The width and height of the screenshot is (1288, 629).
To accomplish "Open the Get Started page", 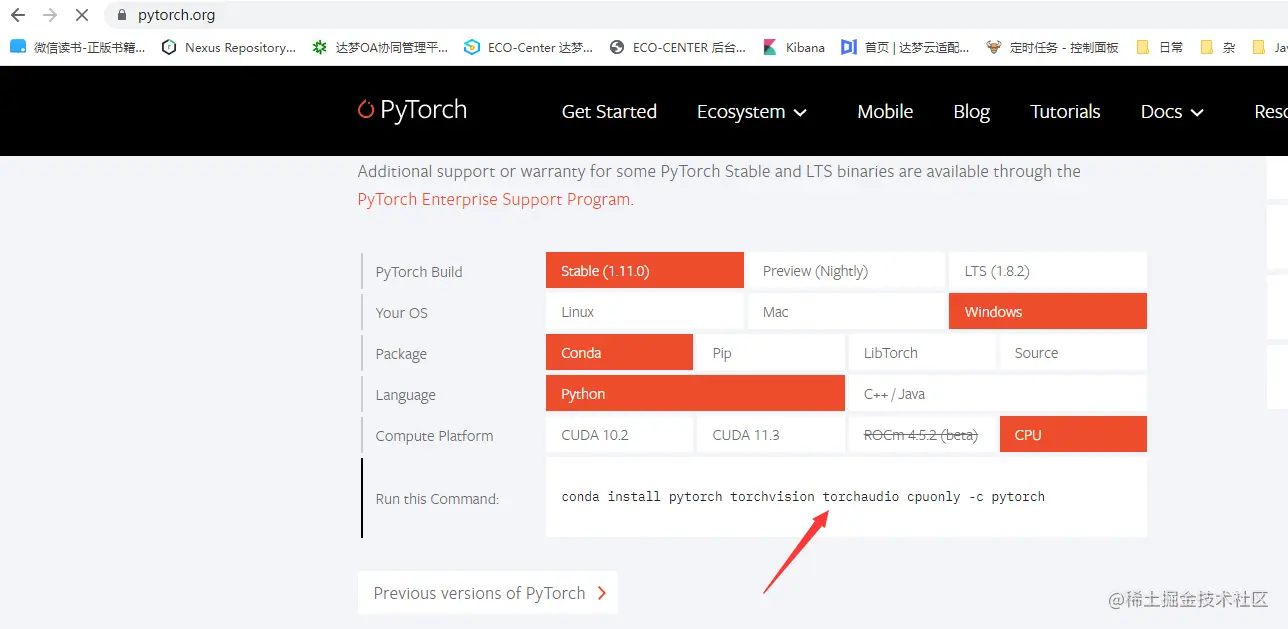I will (609, 111).
